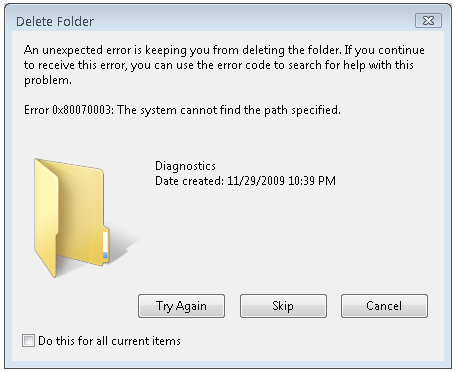Click the folder icon's drop shadow
456x372 pixels.
pos(125,248)
